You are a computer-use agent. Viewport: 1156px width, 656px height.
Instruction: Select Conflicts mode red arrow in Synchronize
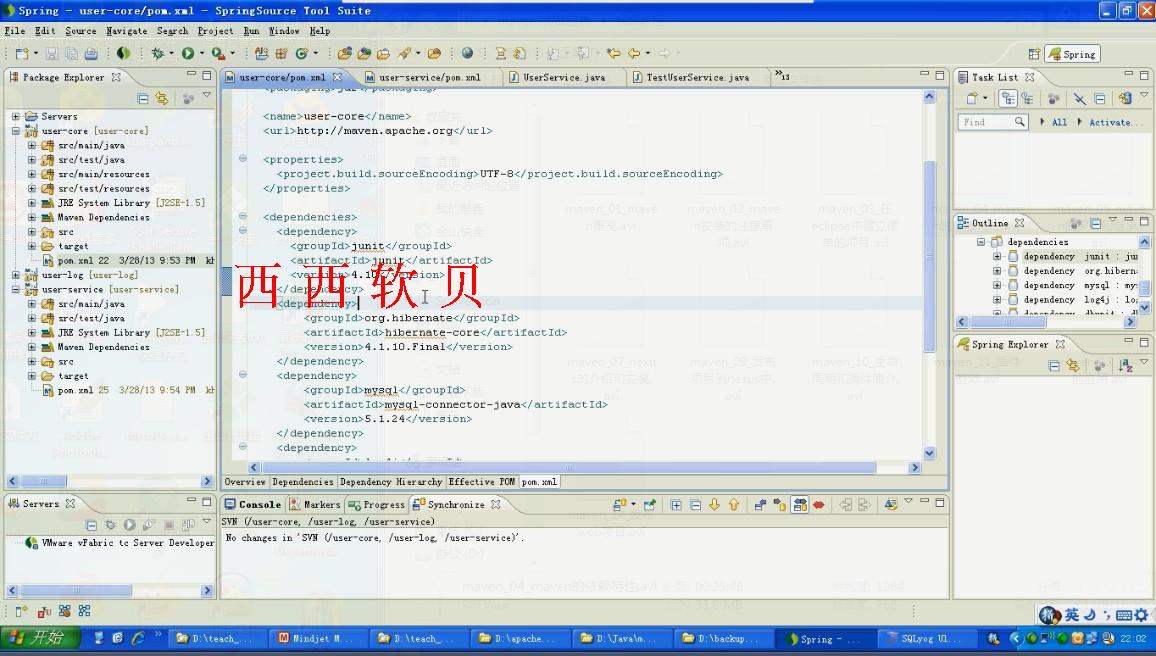click(x=818, y=505)
